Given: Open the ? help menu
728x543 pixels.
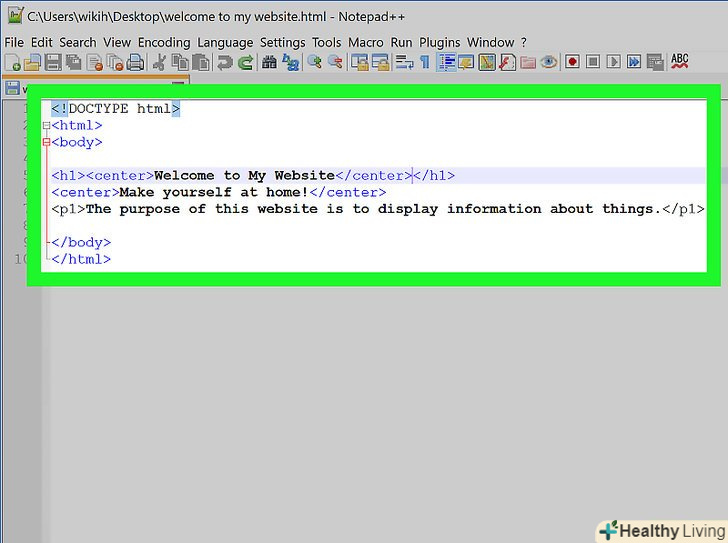Looking at the screenshot, I should pos(524,43).
